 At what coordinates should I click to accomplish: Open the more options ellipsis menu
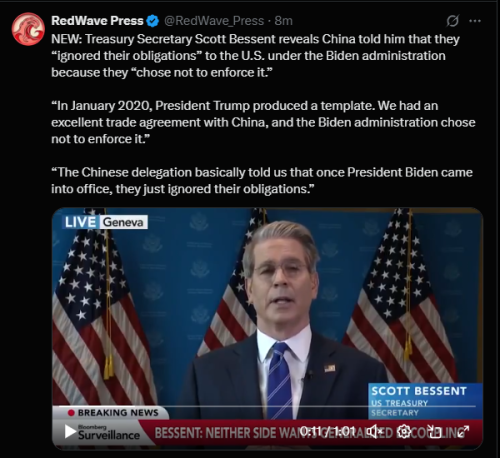[x=475, y=21]
